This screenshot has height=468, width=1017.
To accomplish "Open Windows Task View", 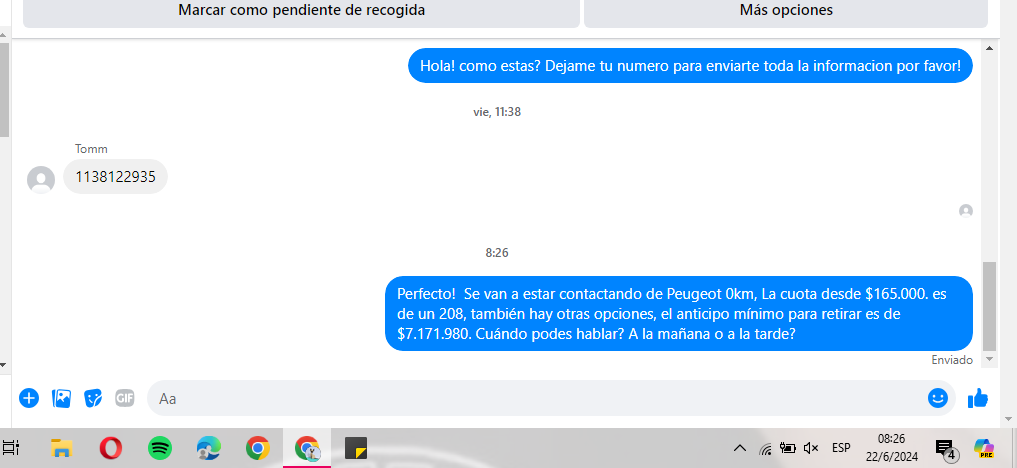I will tap(12, 448).
